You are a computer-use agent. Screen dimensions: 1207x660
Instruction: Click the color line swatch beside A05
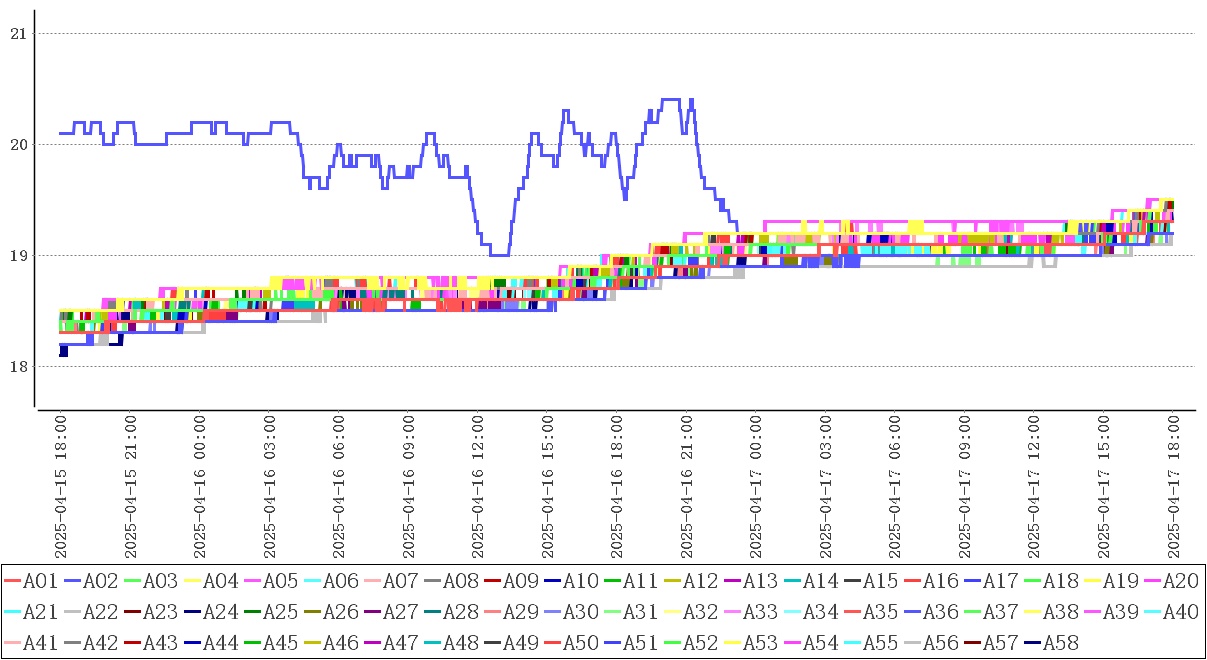tap(252, 580)
